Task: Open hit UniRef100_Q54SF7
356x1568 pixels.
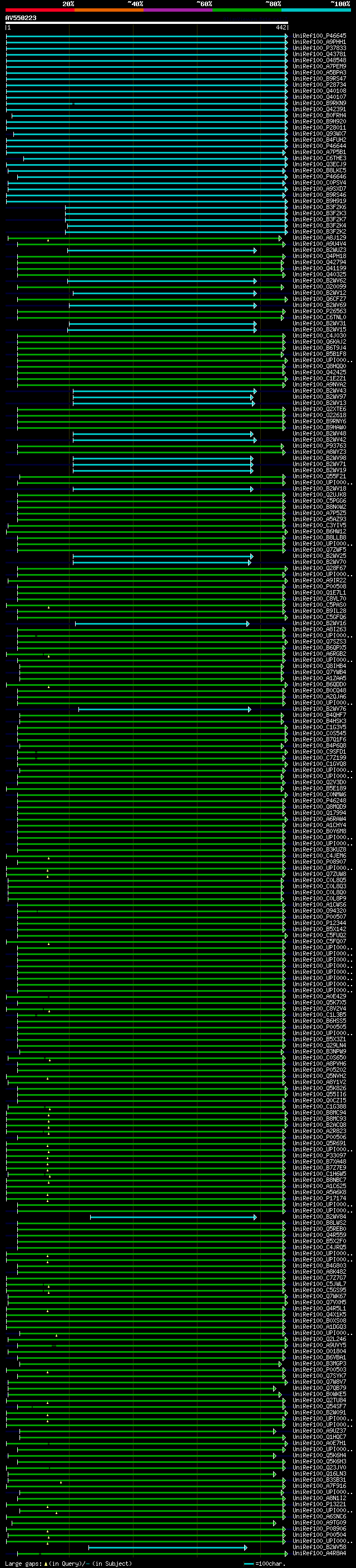Action: click(x=319, y=1406)
